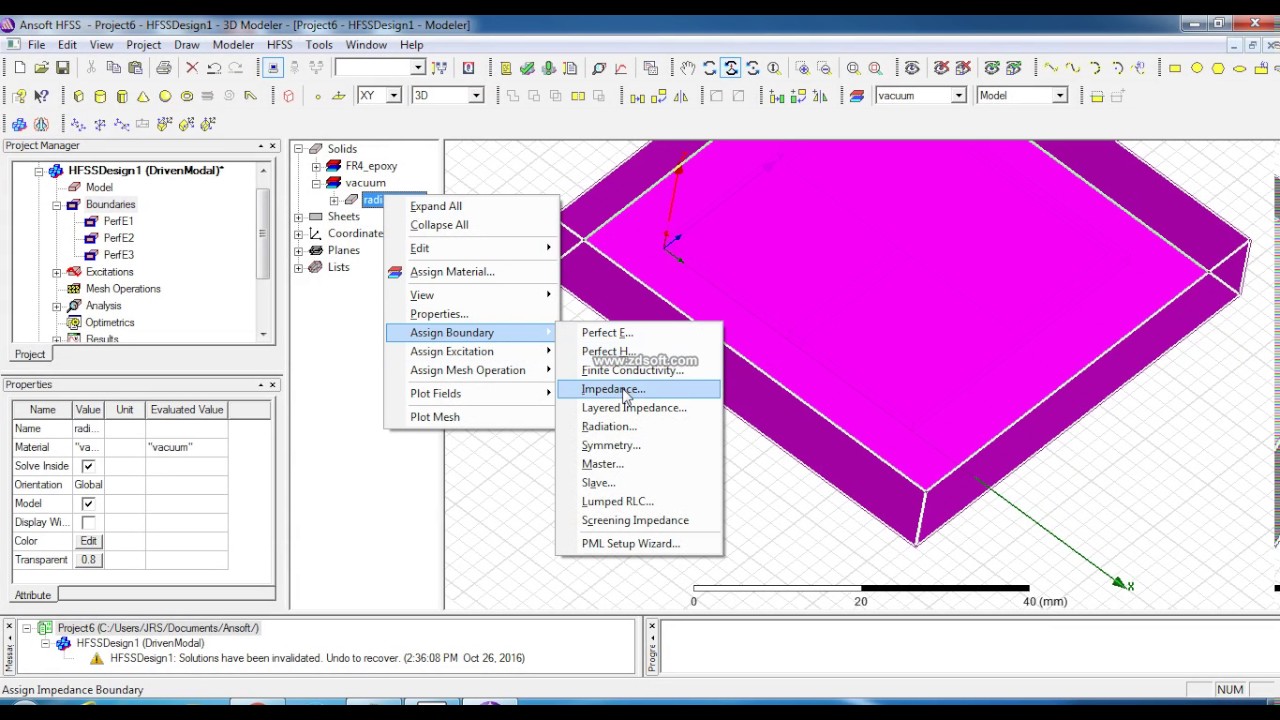Choose Radiation... boundary option
Screen dimensions: 1280x720
pyautogui.click(x=638, y=427)
